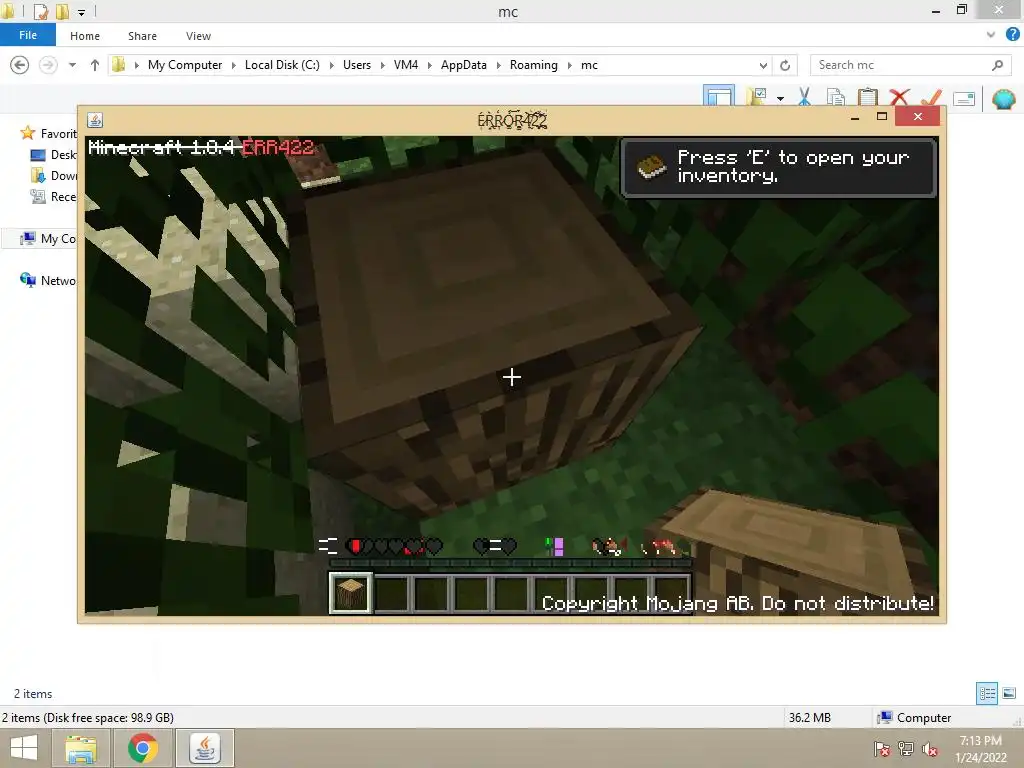Launch Chrome from the taskbar
The width and height of the screenshot is (1024, 768).
(x=143, y=748)
